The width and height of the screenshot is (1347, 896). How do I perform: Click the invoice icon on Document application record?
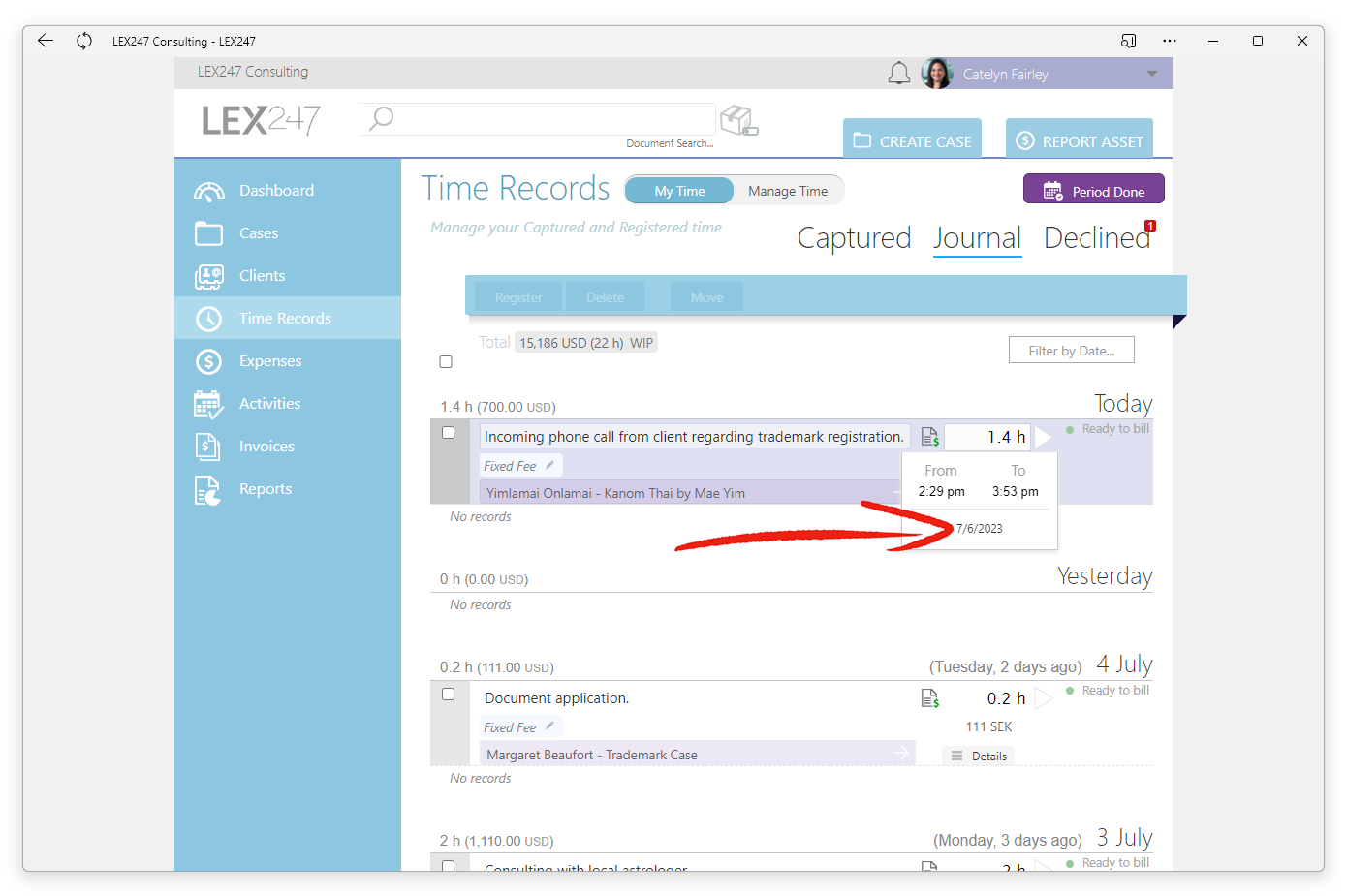(x=930, y=698)
